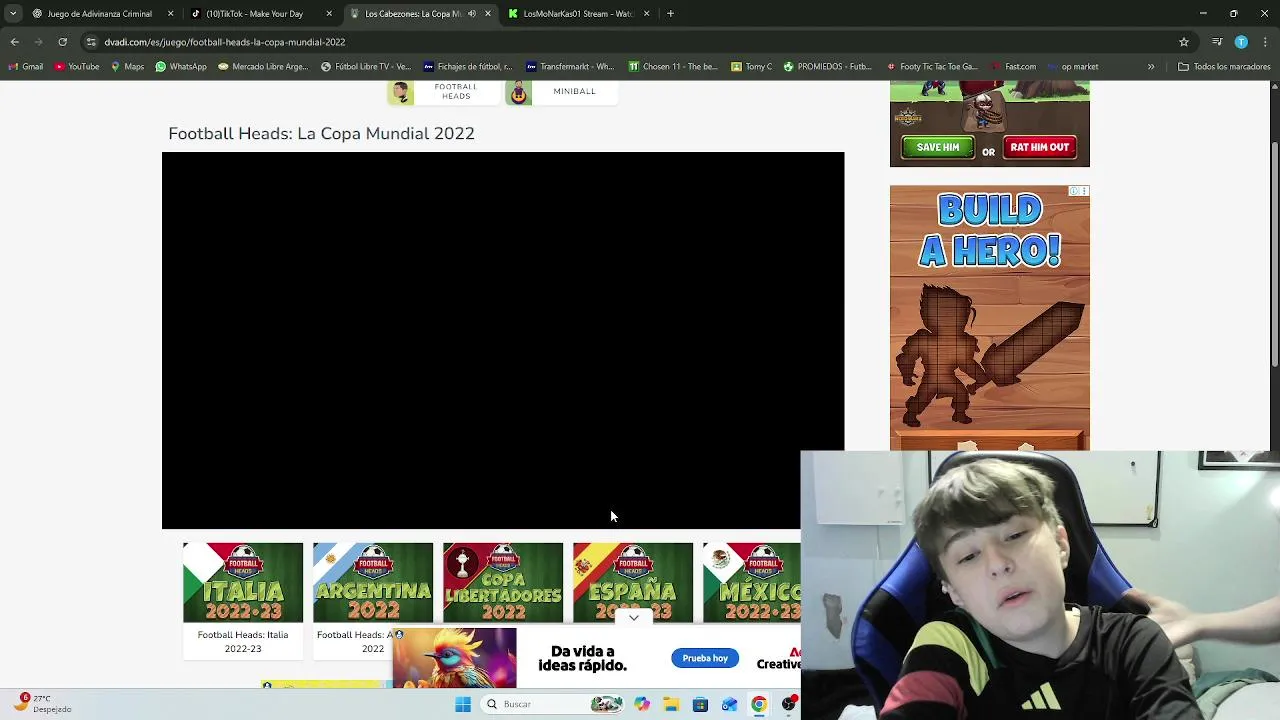
Task: Mute the Los Cabezones tab audio icon
Action: (471, 14)
